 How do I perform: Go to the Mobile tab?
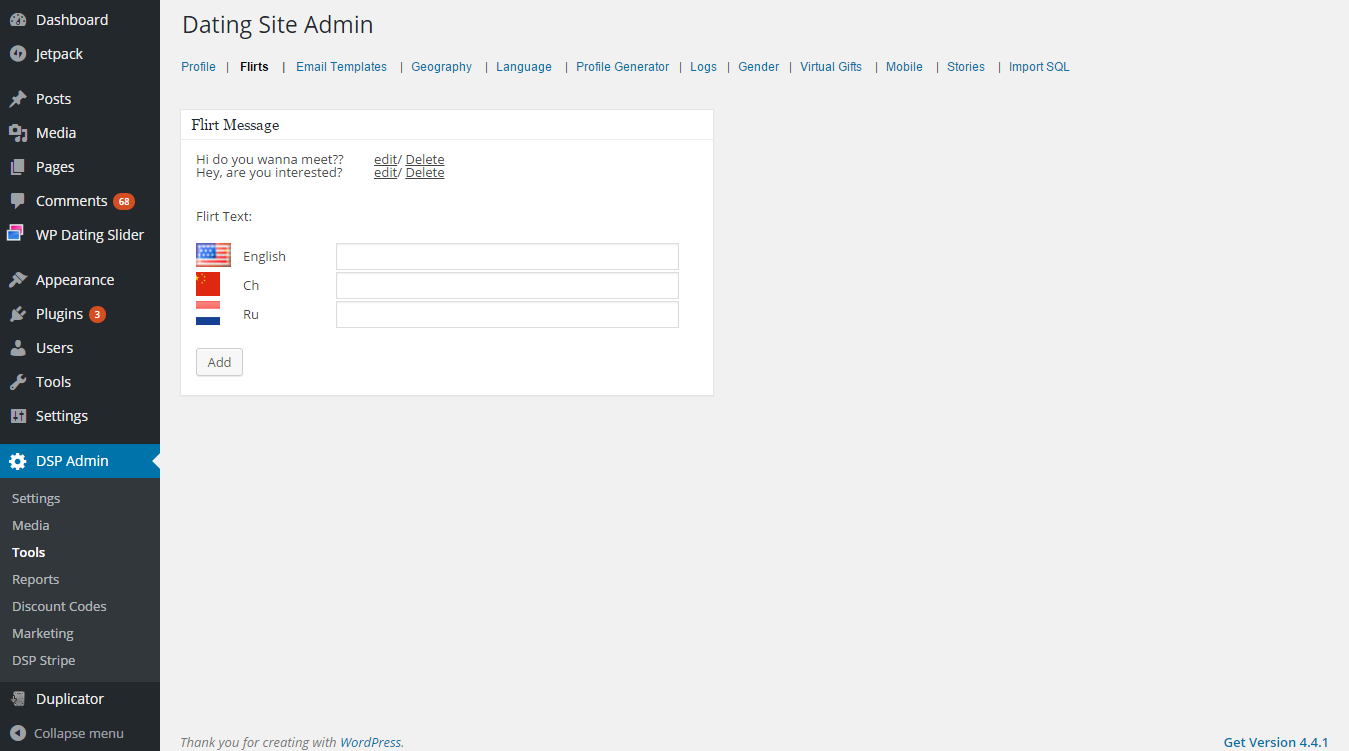pos(904,67)
